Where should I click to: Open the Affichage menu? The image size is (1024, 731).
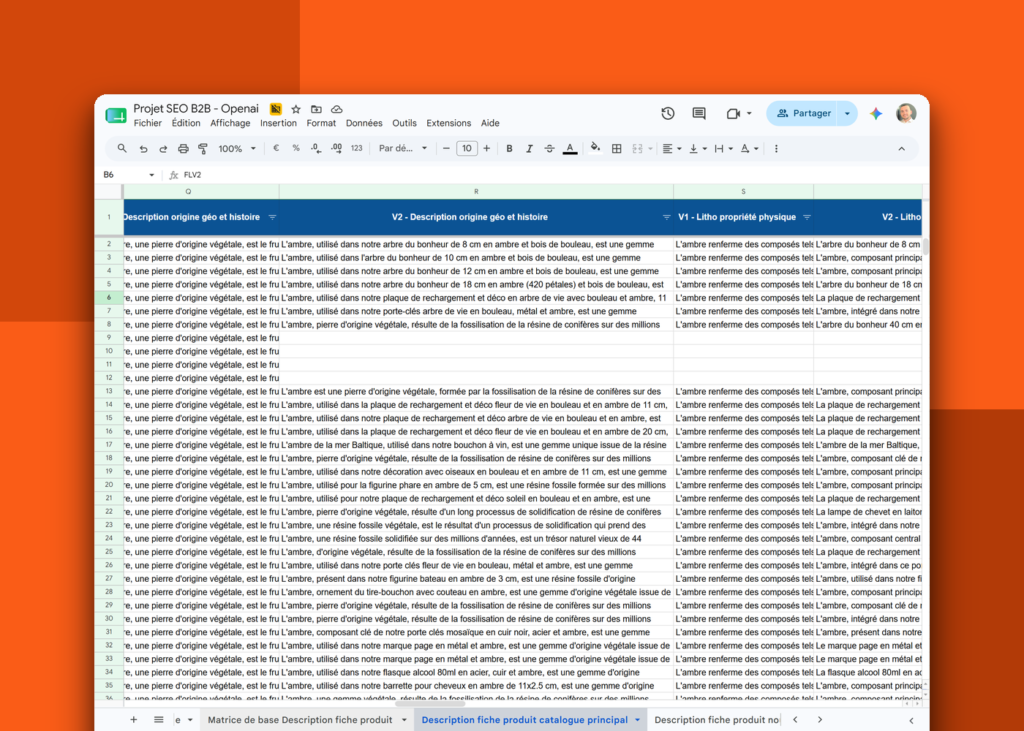pos(230,123)
